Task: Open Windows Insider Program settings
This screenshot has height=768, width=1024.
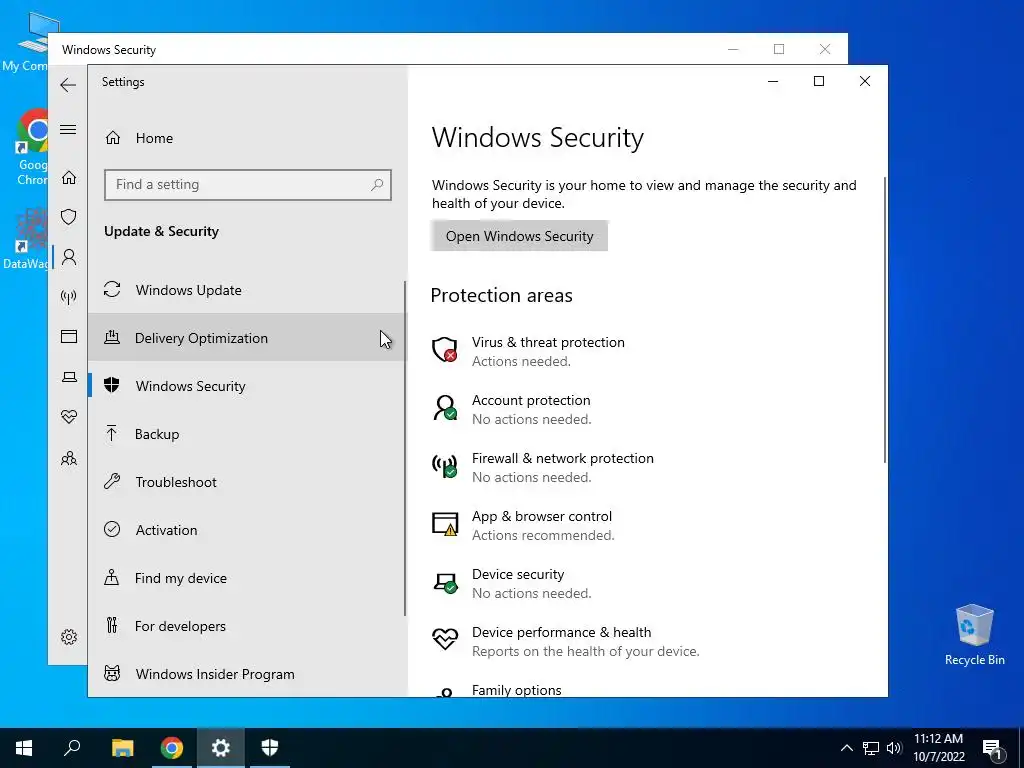Action: 246,674
